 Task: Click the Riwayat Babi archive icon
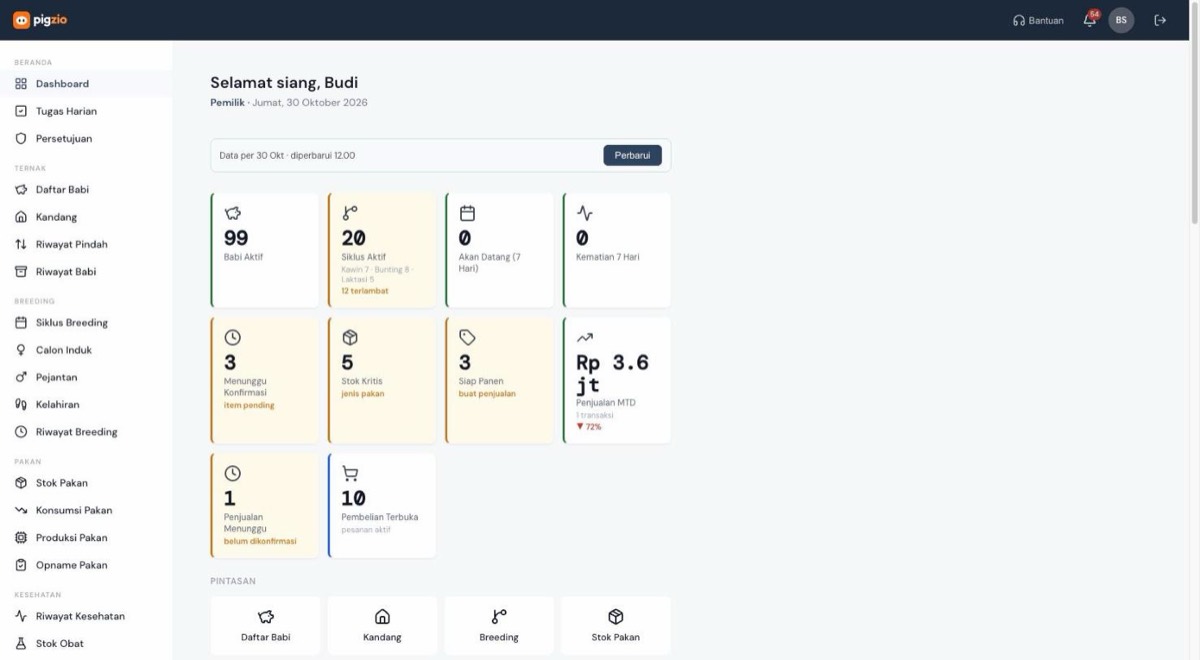(21, 272)
